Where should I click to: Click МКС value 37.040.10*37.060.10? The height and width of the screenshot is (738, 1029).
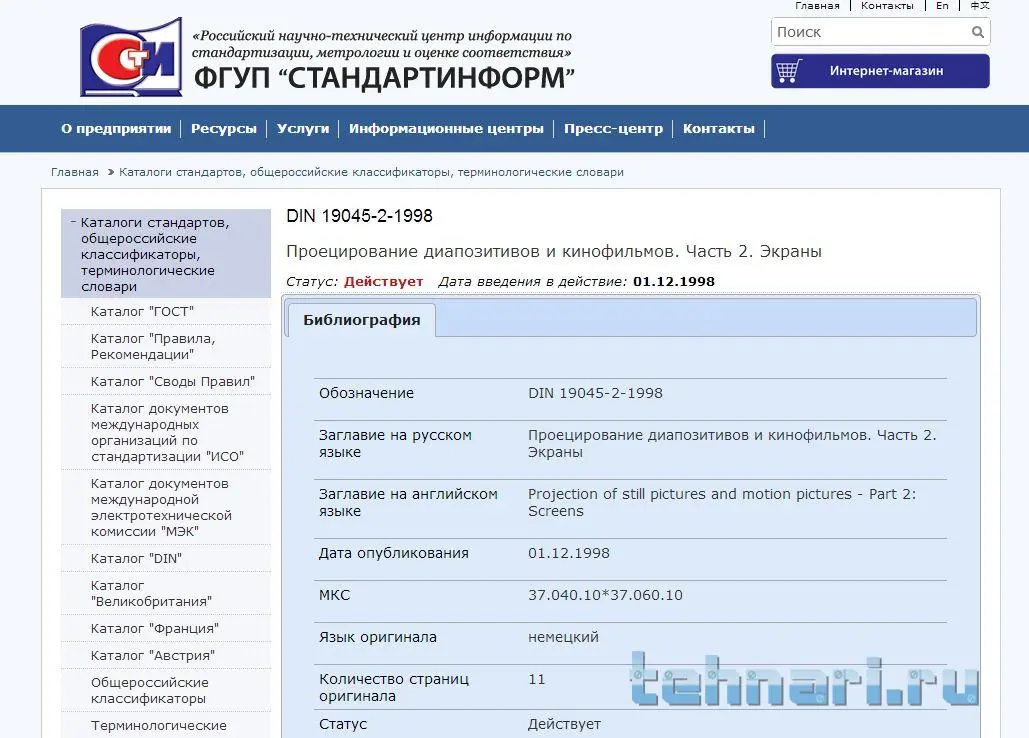tap(605, 595)
